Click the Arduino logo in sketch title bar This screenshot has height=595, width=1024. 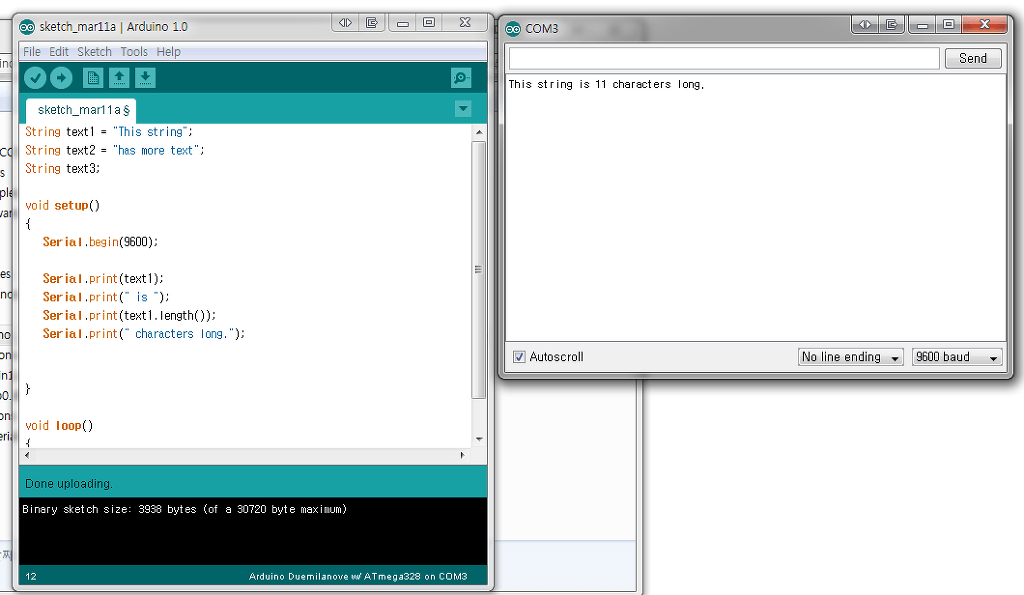(27, 27)
